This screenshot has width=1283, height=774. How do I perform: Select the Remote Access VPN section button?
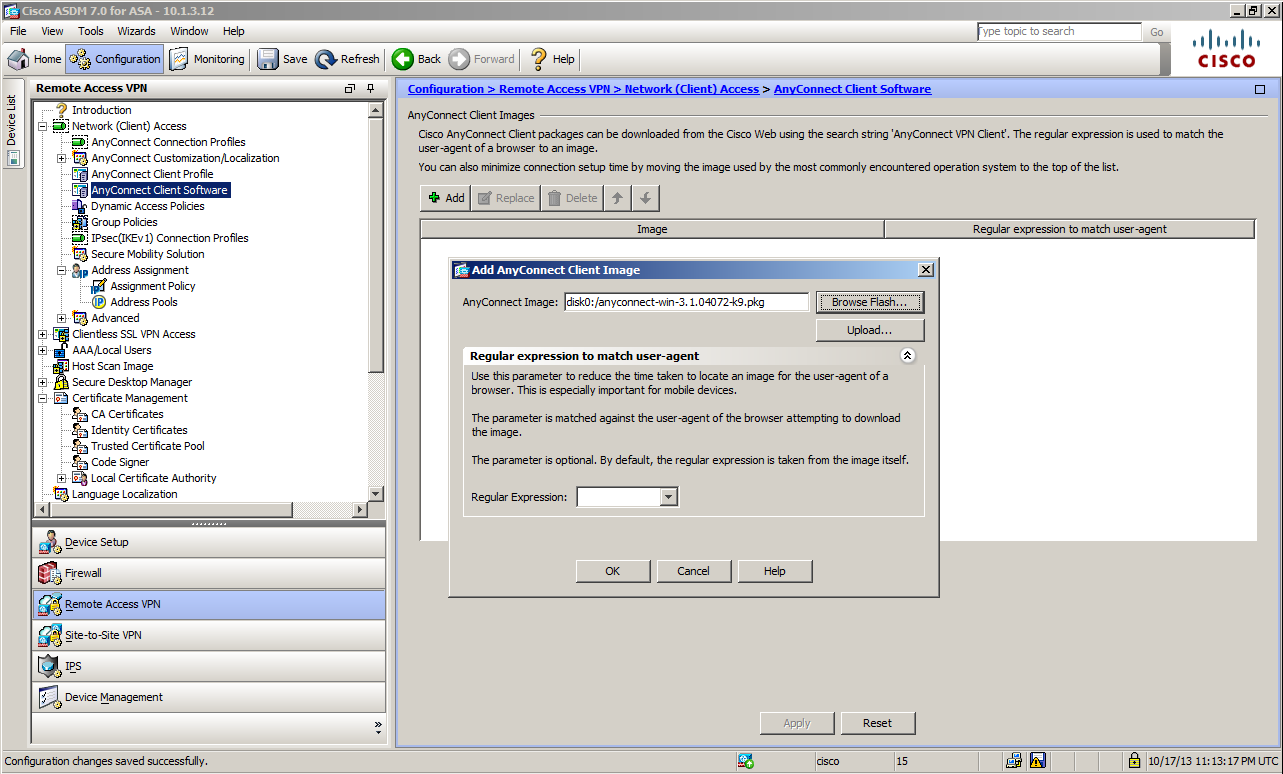pos(209,604)
